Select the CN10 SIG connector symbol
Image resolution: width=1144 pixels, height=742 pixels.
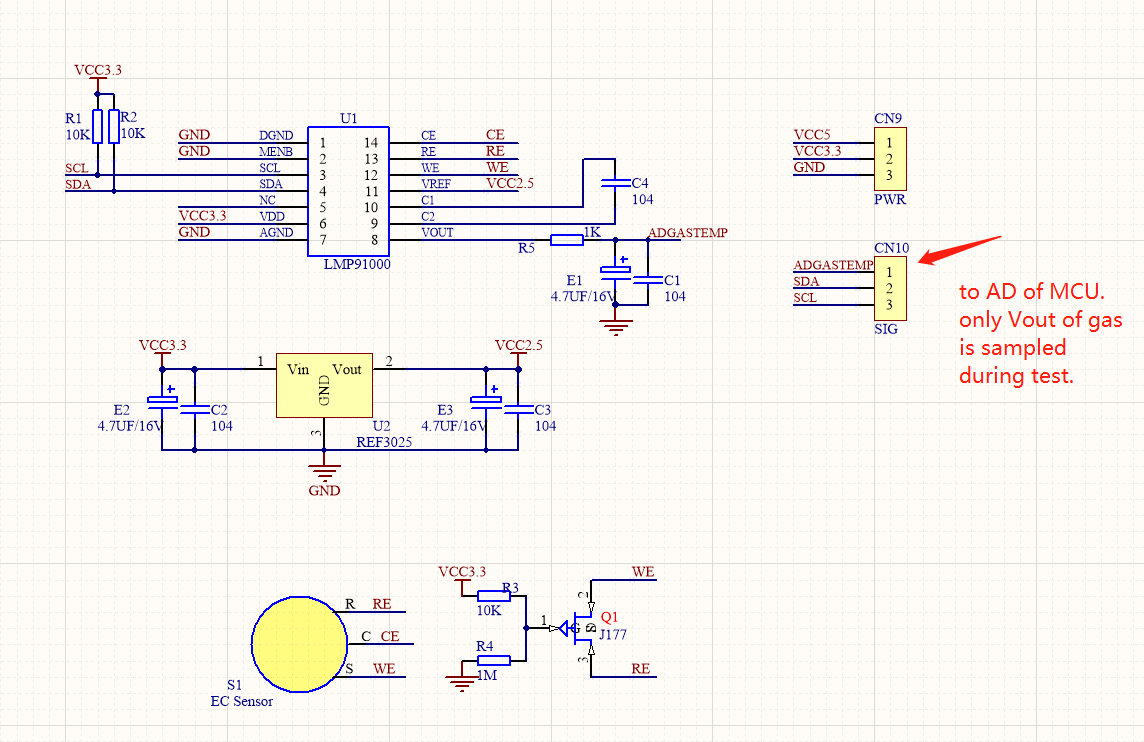889,288
